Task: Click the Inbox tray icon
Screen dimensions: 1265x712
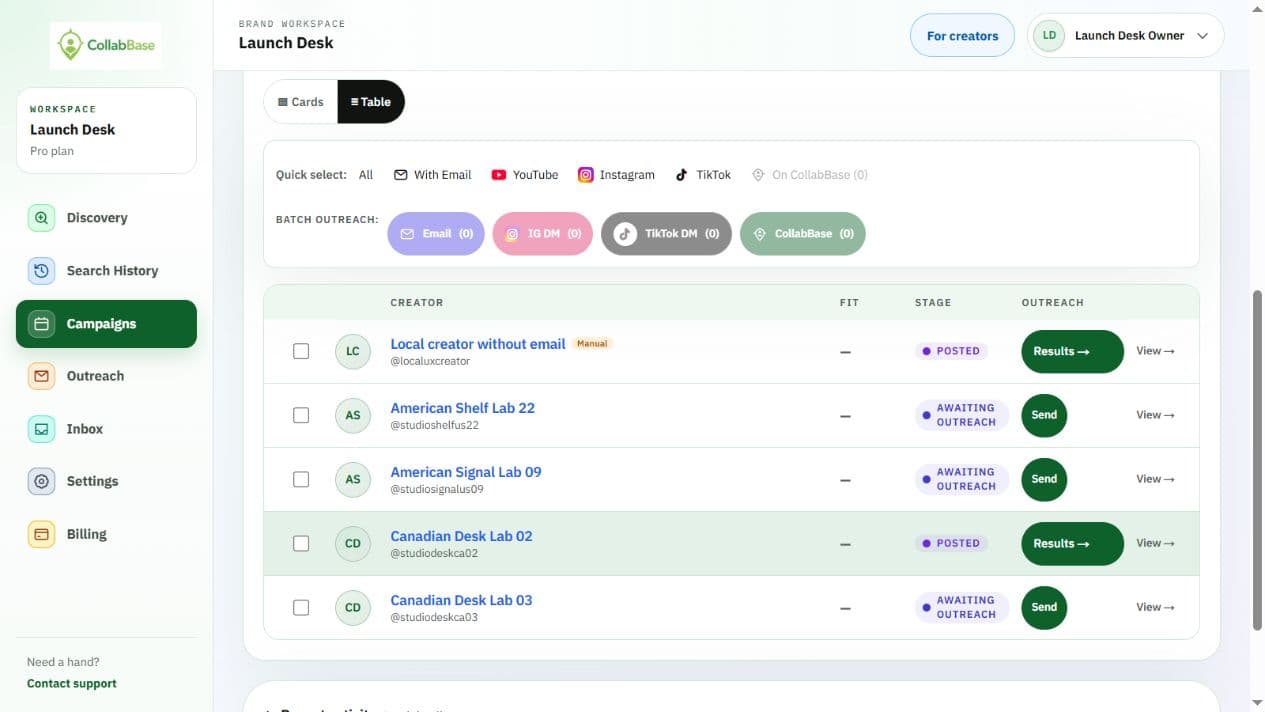Action: click(x=41, y=429)
